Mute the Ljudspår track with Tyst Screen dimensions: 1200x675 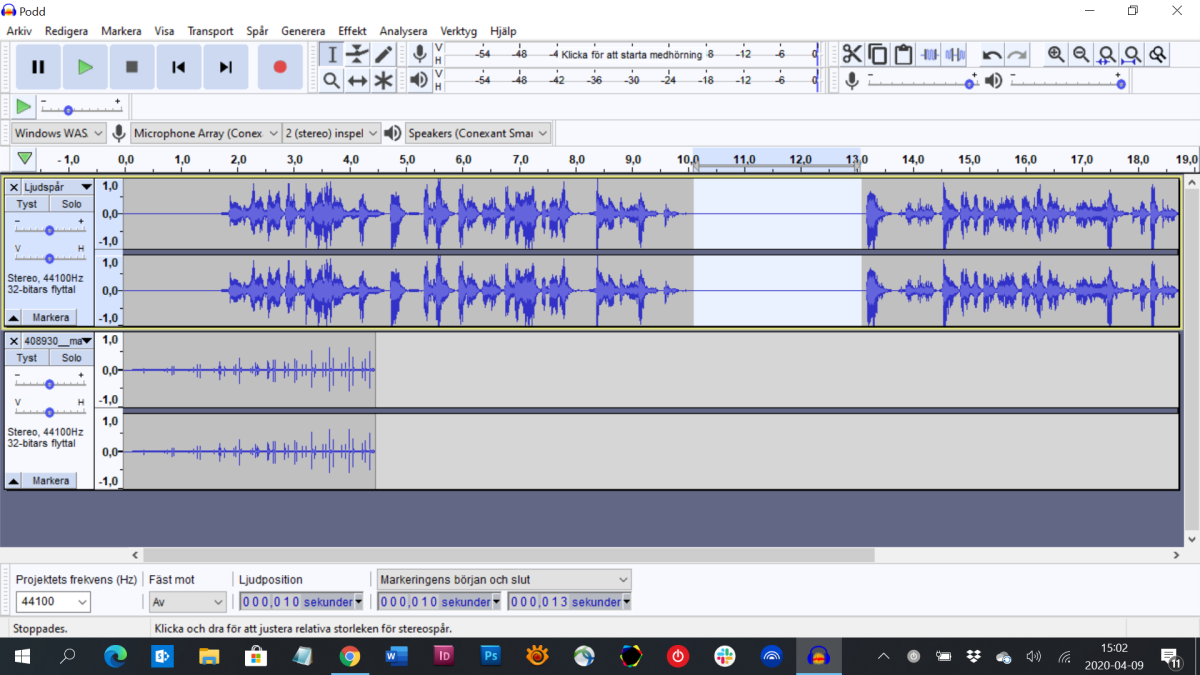(26, 203)
